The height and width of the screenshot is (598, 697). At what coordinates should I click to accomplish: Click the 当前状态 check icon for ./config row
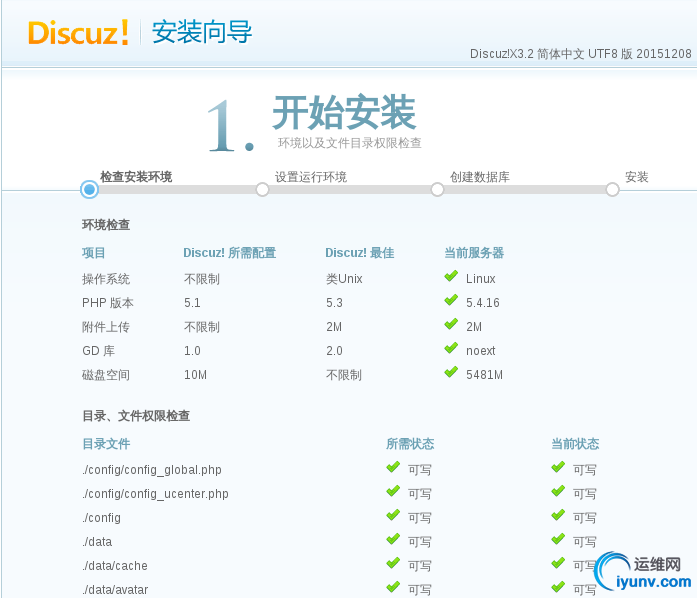click(558, 515)
